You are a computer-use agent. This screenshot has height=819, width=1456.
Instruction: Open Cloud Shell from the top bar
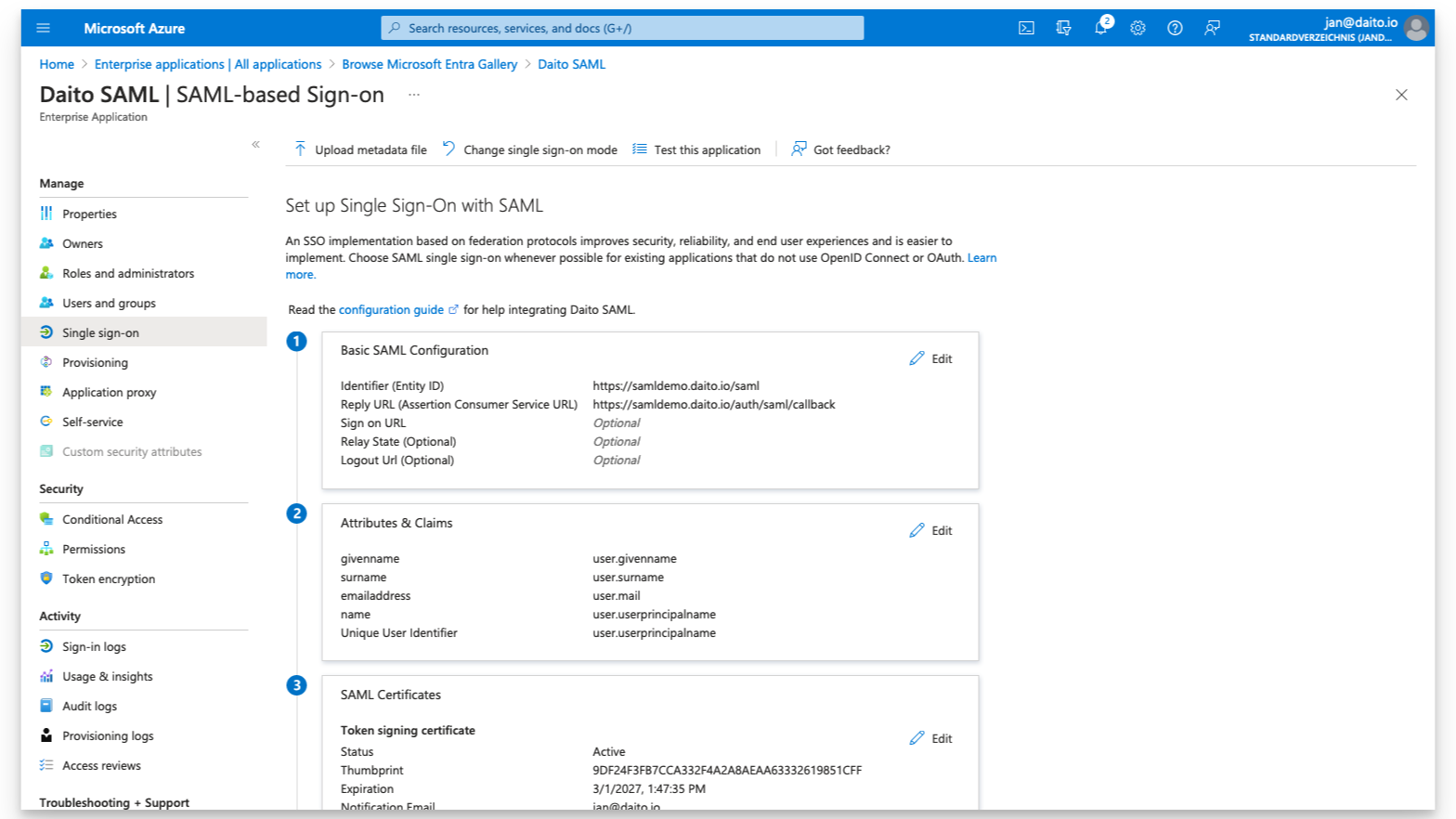pyautogui.click(x=1026, y=28)
